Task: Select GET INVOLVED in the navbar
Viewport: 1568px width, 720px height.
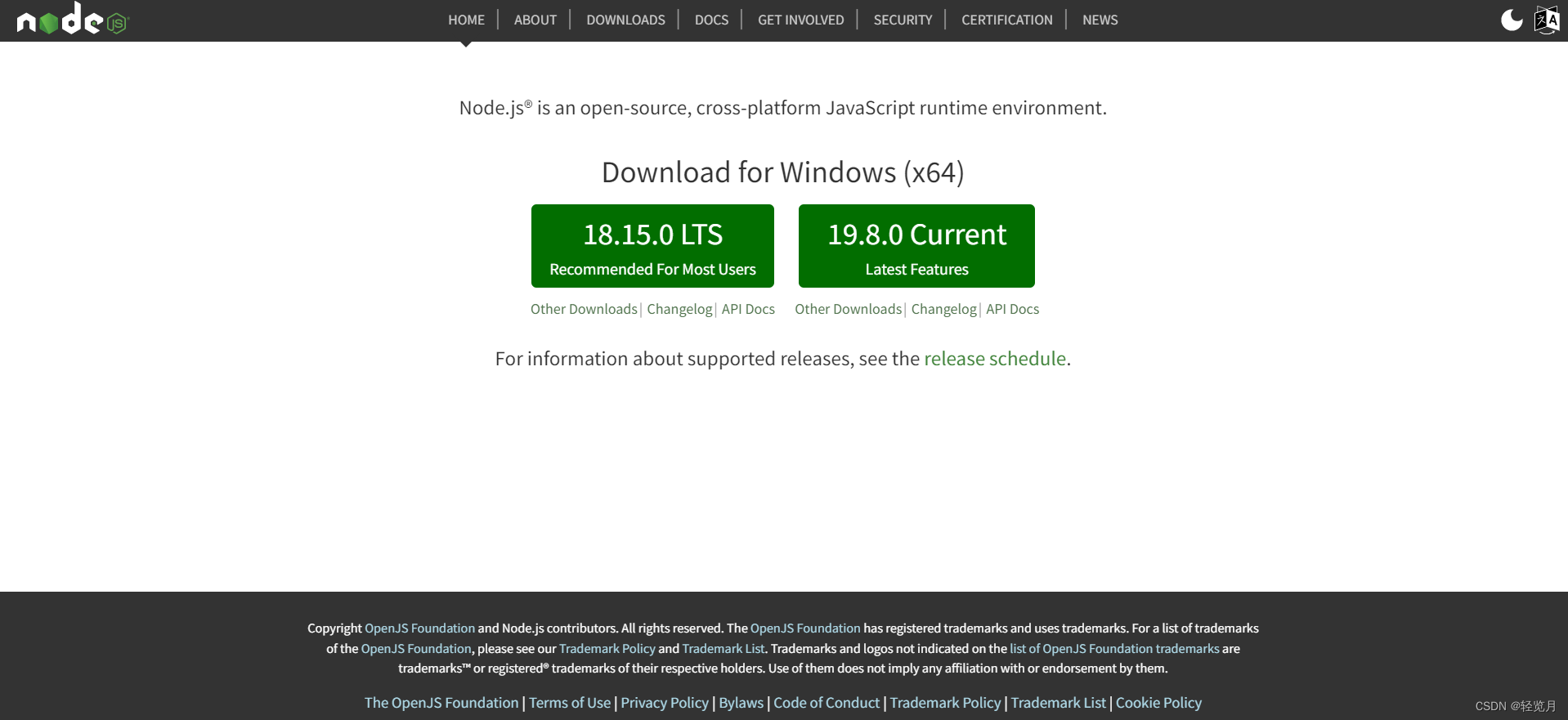Action: point(800,20)
